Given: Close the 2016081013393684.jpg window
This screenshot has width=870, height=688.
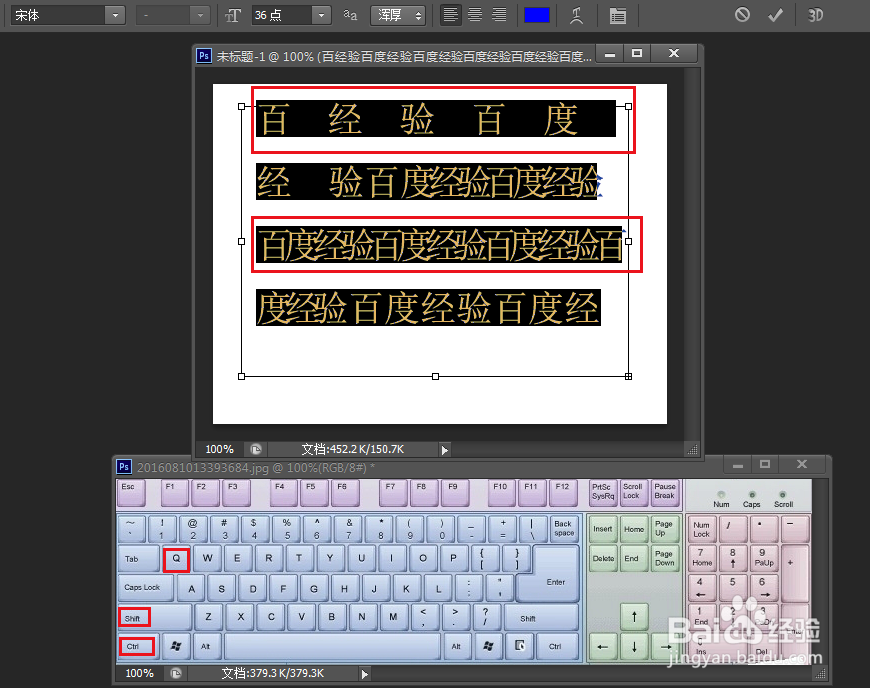Looking at the screenshot, I should (x=802, y=464).
